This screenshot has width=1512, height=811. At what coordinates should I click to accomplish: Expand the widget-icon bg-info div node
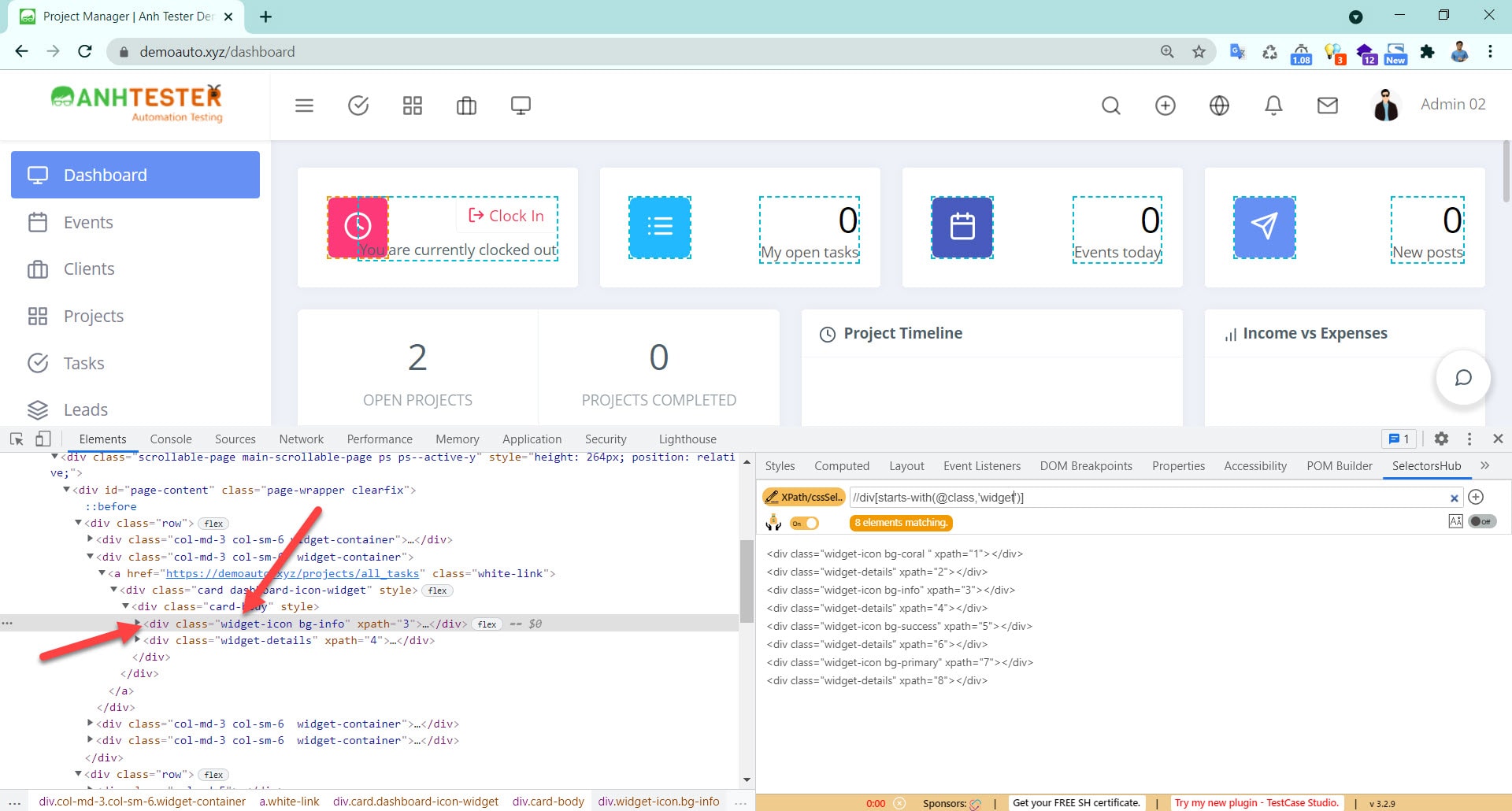pyautogui.click(x=138, y=623)
